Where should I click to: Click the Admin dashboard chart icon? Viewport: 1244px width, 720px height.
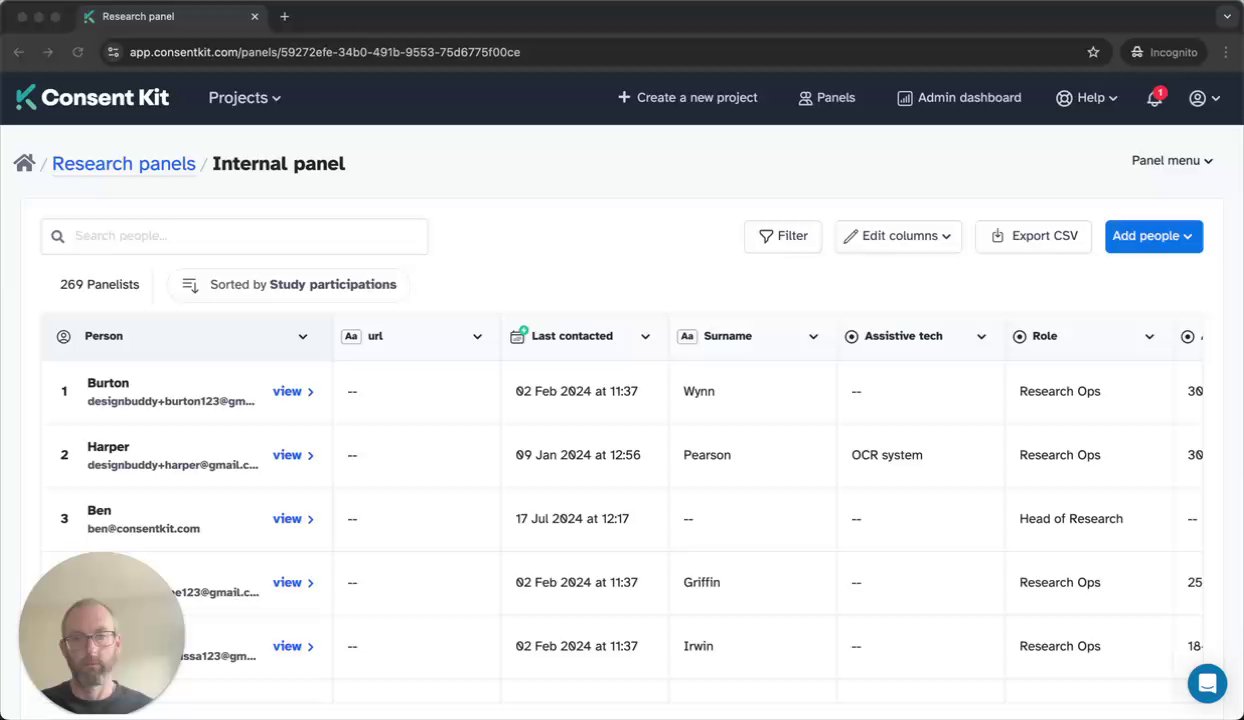click(904, 98)
